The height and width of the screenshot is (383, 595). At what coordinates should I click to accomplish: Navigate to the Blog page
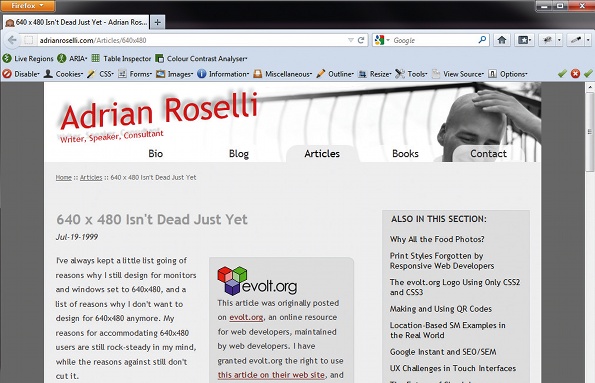coord(239,154)
